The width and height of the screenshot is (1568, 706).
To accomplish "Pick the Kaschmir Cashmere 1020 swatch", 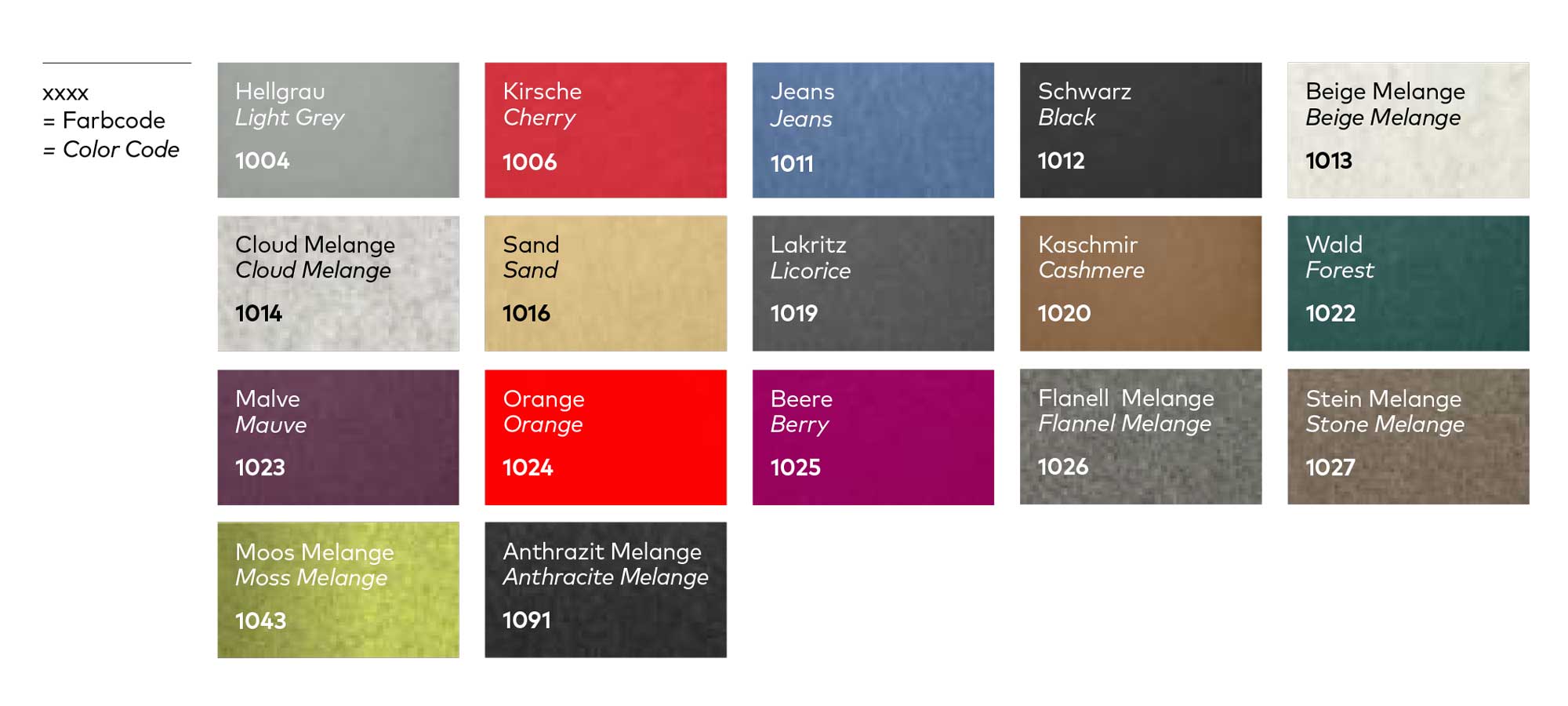I will 1140,283.
